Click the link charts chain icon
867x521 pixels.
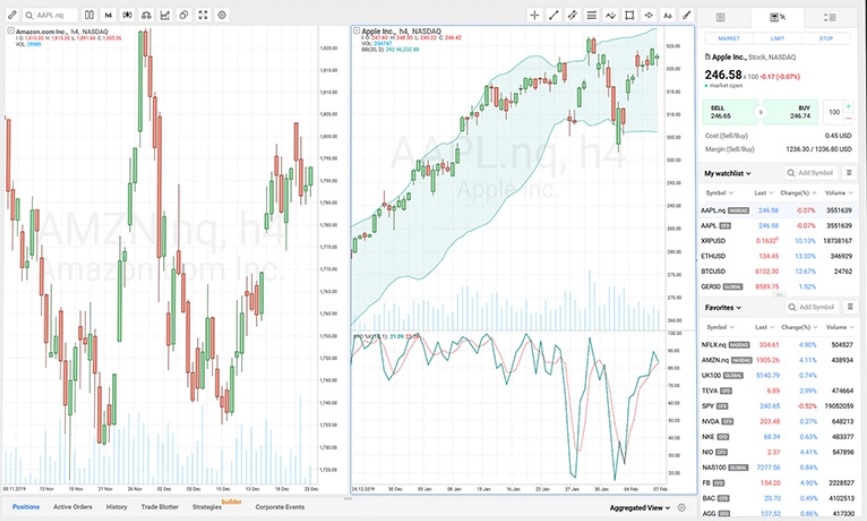tap(12, 15)
